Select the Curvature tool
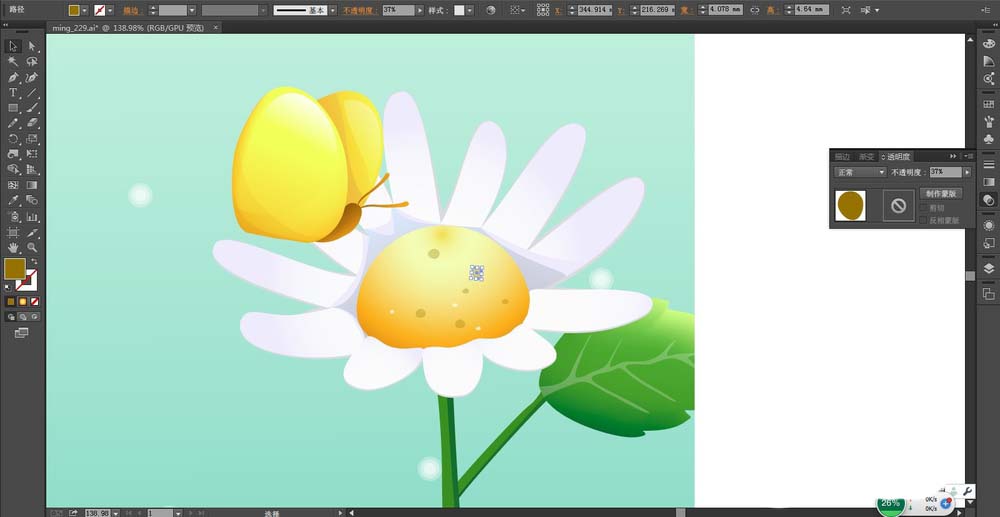The width and height of the screenshot is (1000, 517). coord(32,77)
